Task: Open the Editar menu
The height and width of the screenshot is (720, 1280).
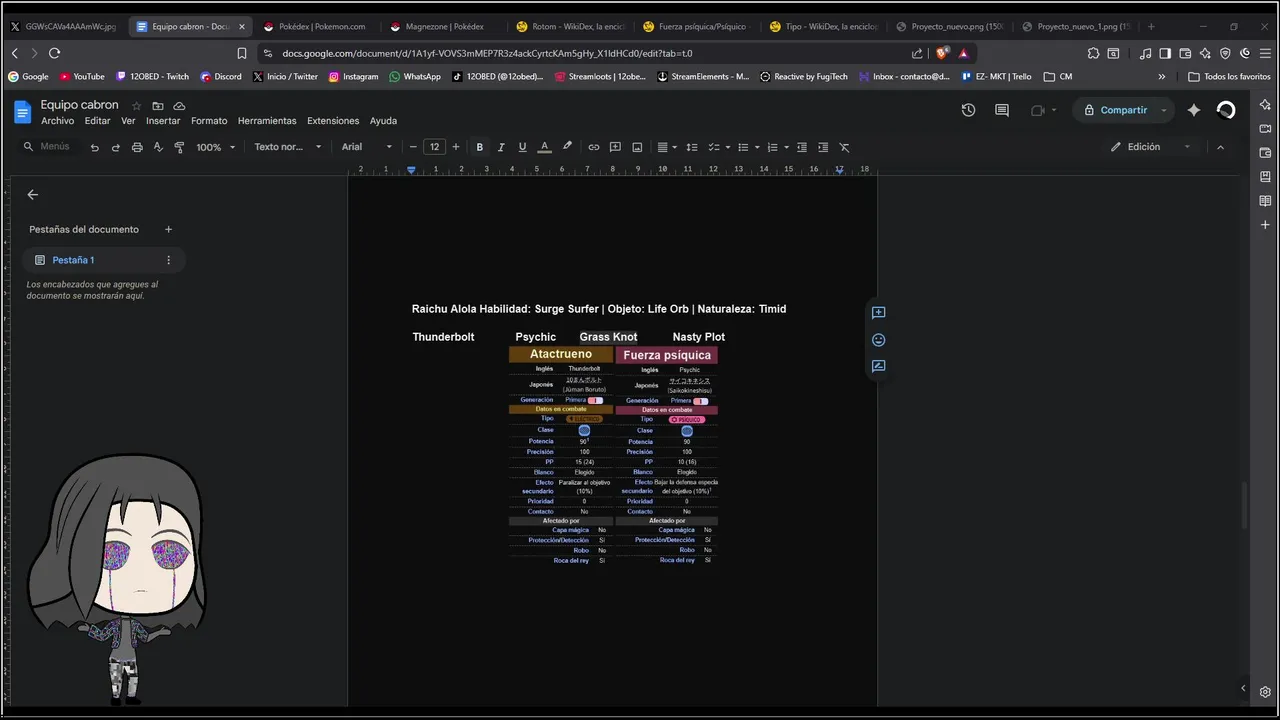Action: pyautogui.click(x=98, y=121)
